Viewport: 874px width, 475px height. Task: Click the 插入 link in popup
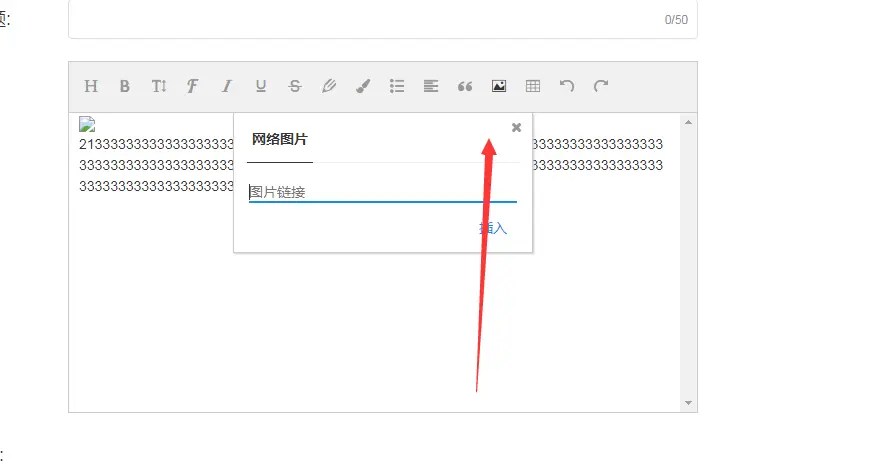(x=493, y=228)
